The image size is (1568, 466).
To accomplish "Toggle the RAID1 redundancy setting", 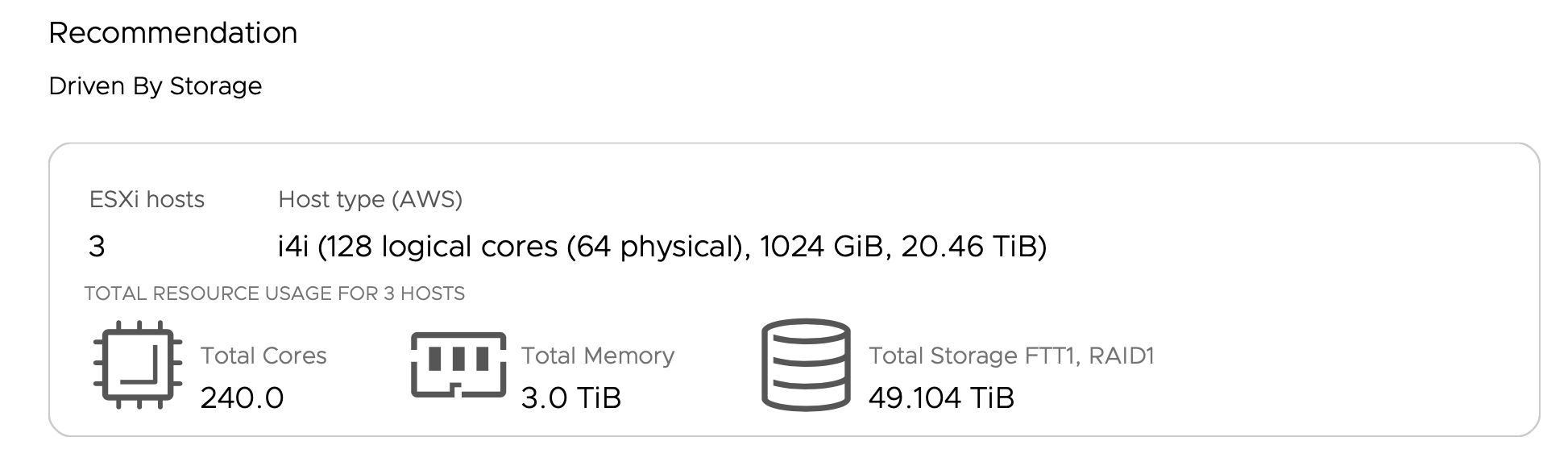I will [x=1122, y=355].
